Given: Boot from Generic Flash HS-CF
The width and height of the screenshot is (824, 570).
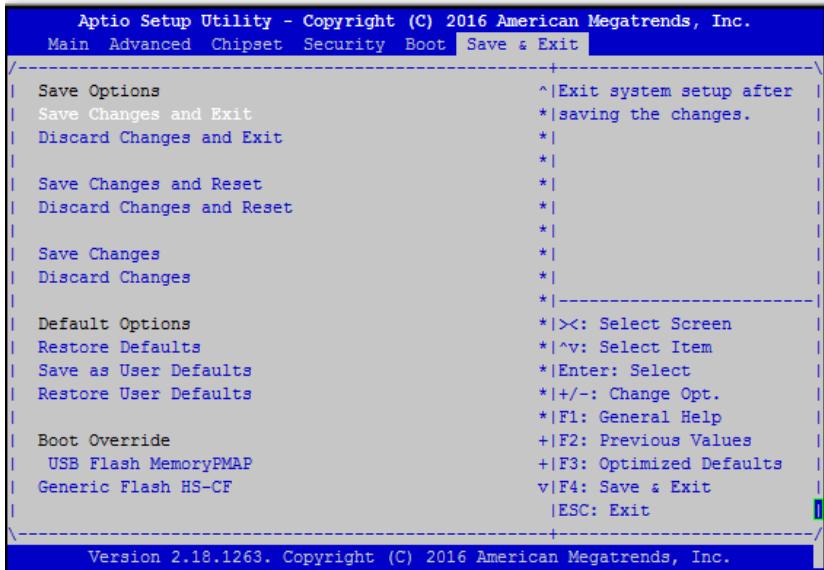Looking at the screenshot, I should coord(135,487).
